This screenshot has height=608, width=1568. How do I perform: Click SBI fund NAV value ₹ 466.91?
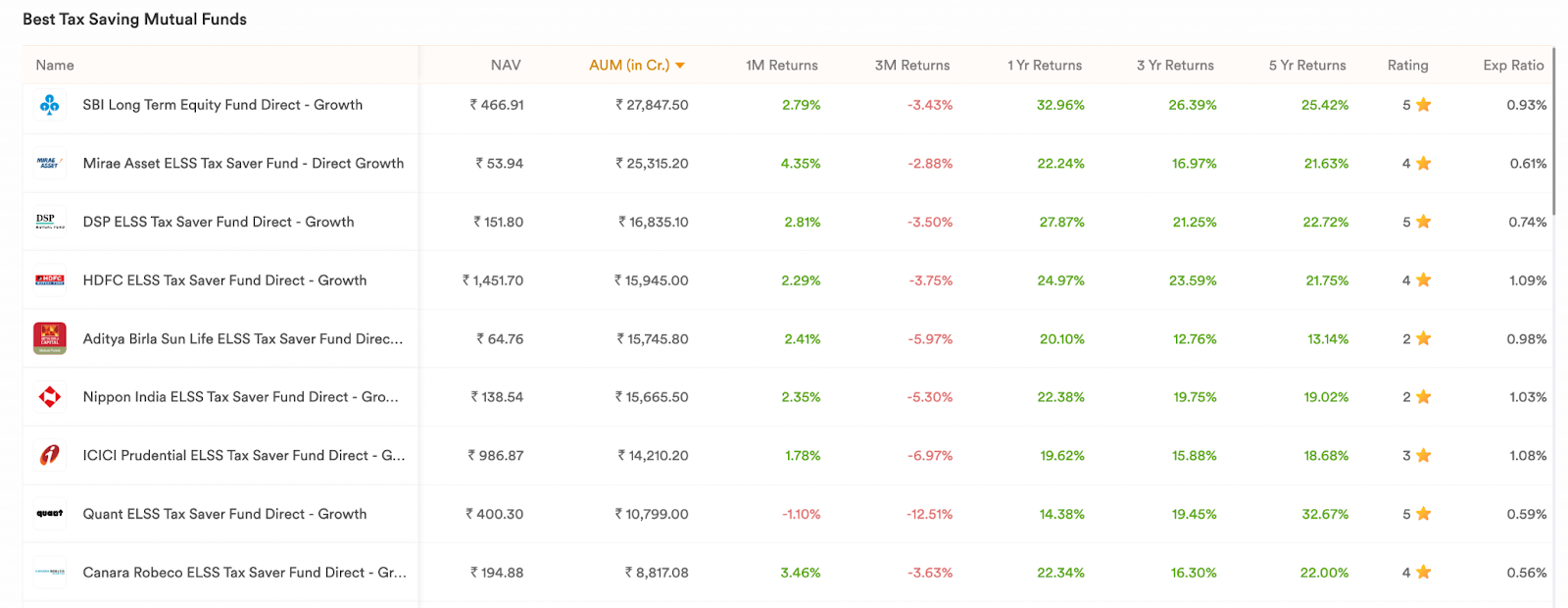pos(497,105)
